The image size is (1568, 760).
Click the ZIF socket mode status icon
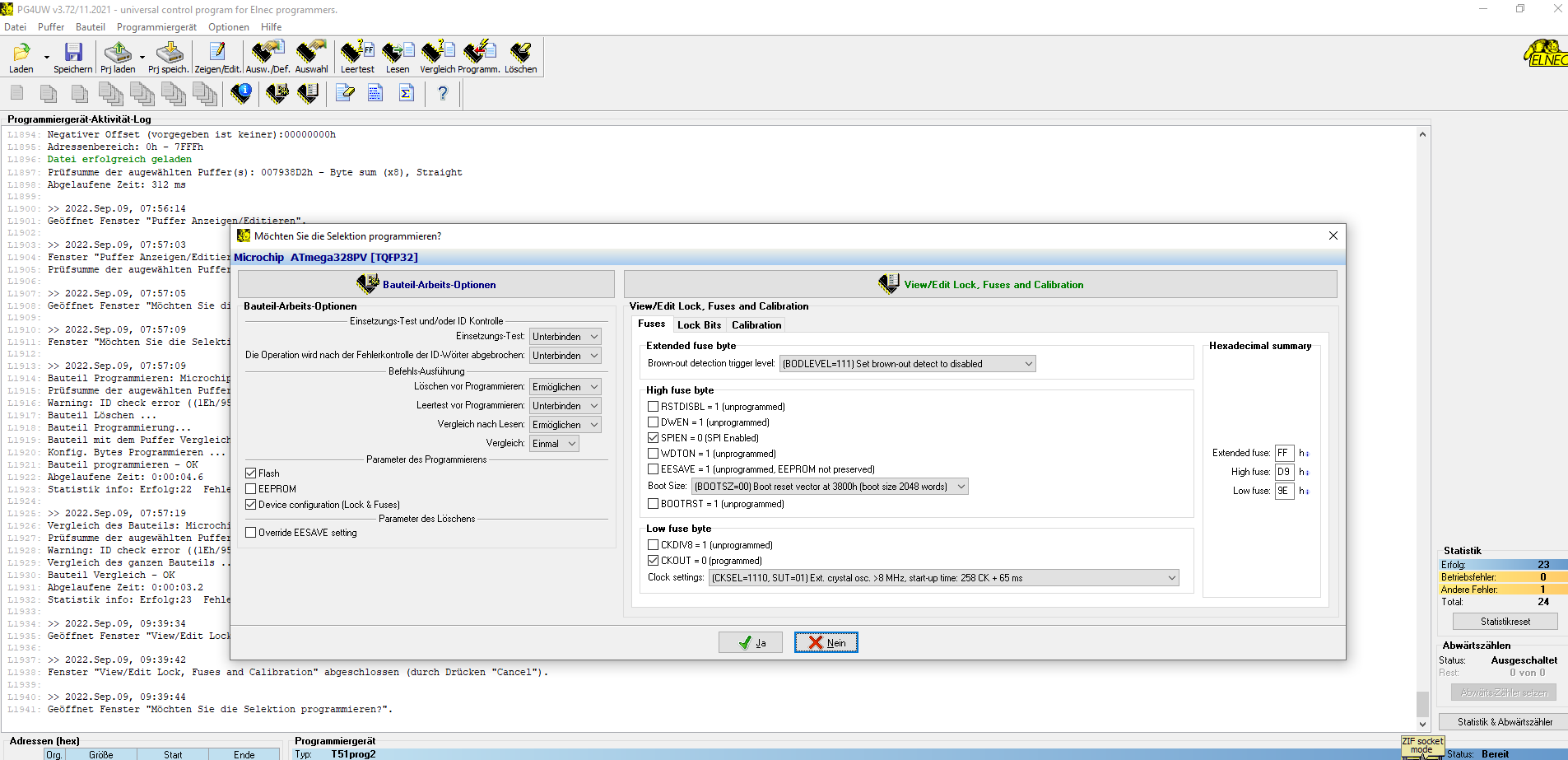(1422, 747)
